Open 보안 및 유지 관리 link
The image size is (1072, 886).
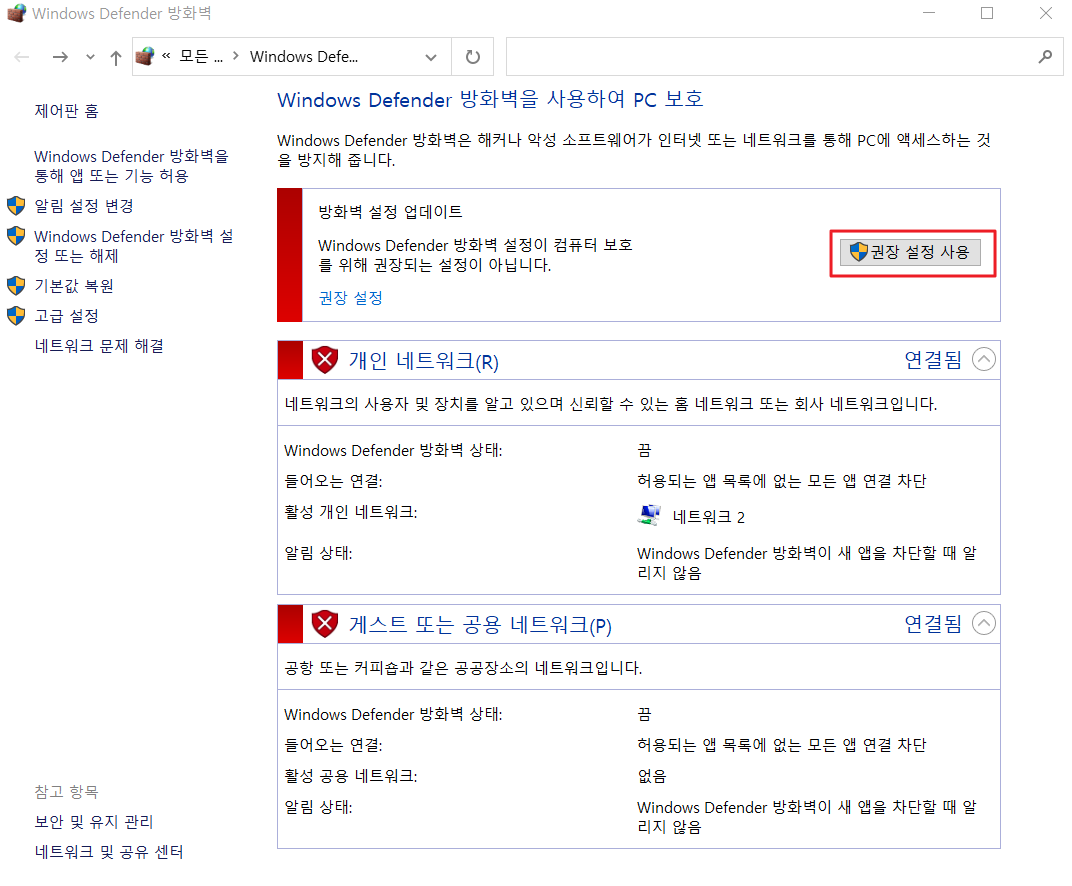[94, 822]
